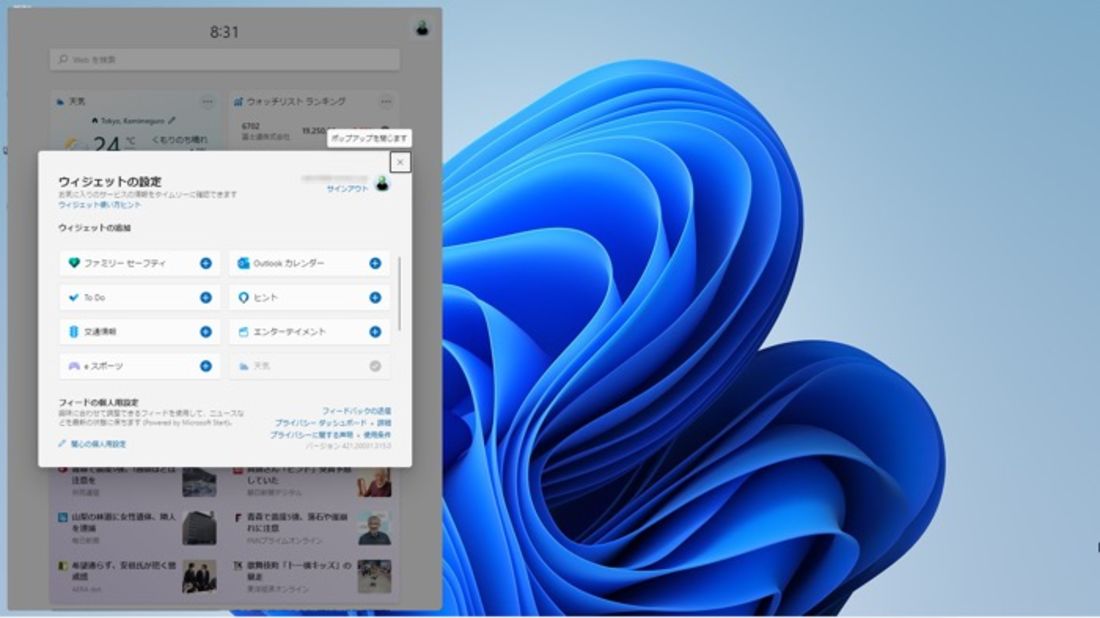Open the profile picture atop the widgets board
Image resolution: width=1100 pixels, height=618 pixels.
tap(422, 28)
